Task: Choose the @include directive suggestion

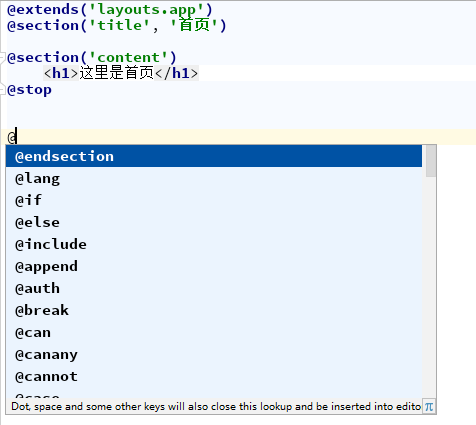Action: (x=214, y=244)
